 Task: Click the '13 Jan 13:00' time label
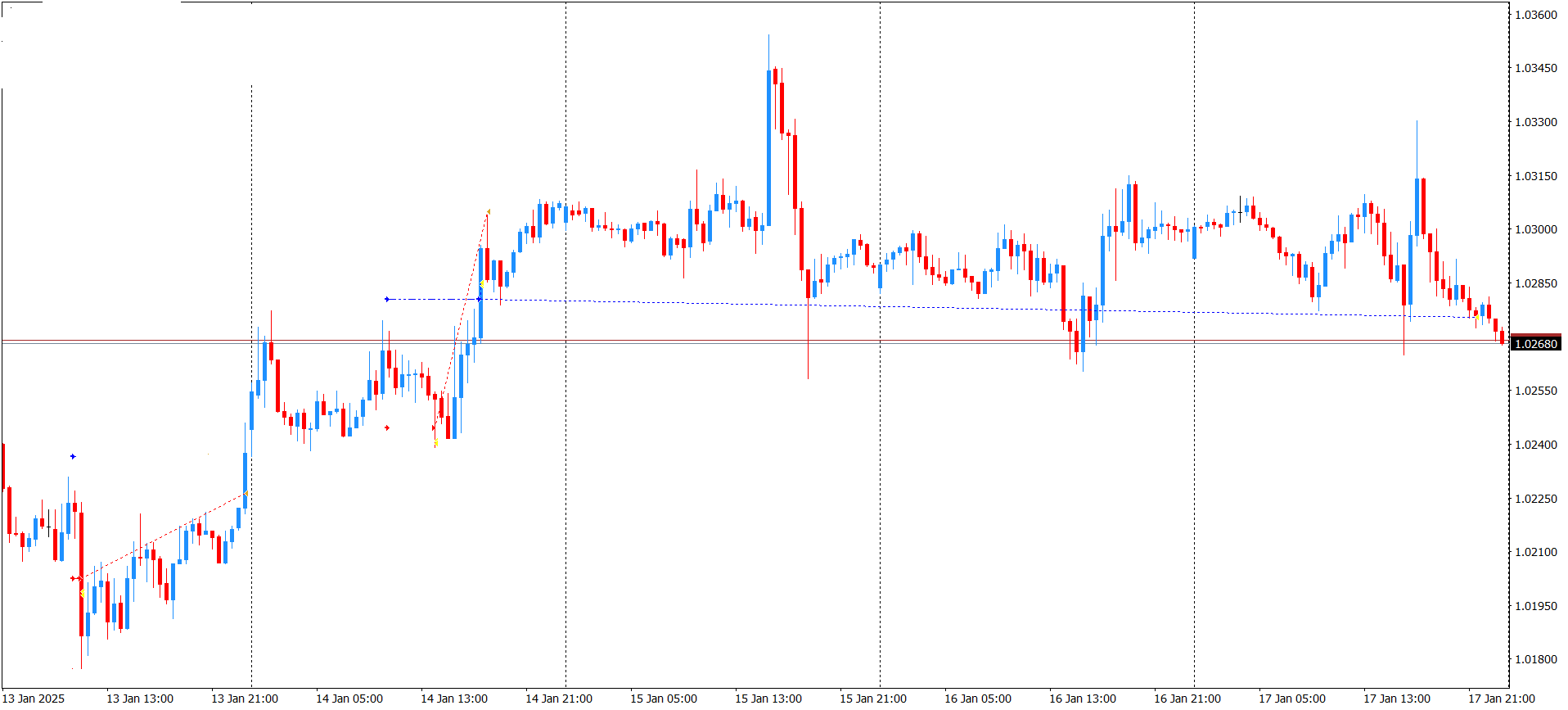tap(140, 699)
